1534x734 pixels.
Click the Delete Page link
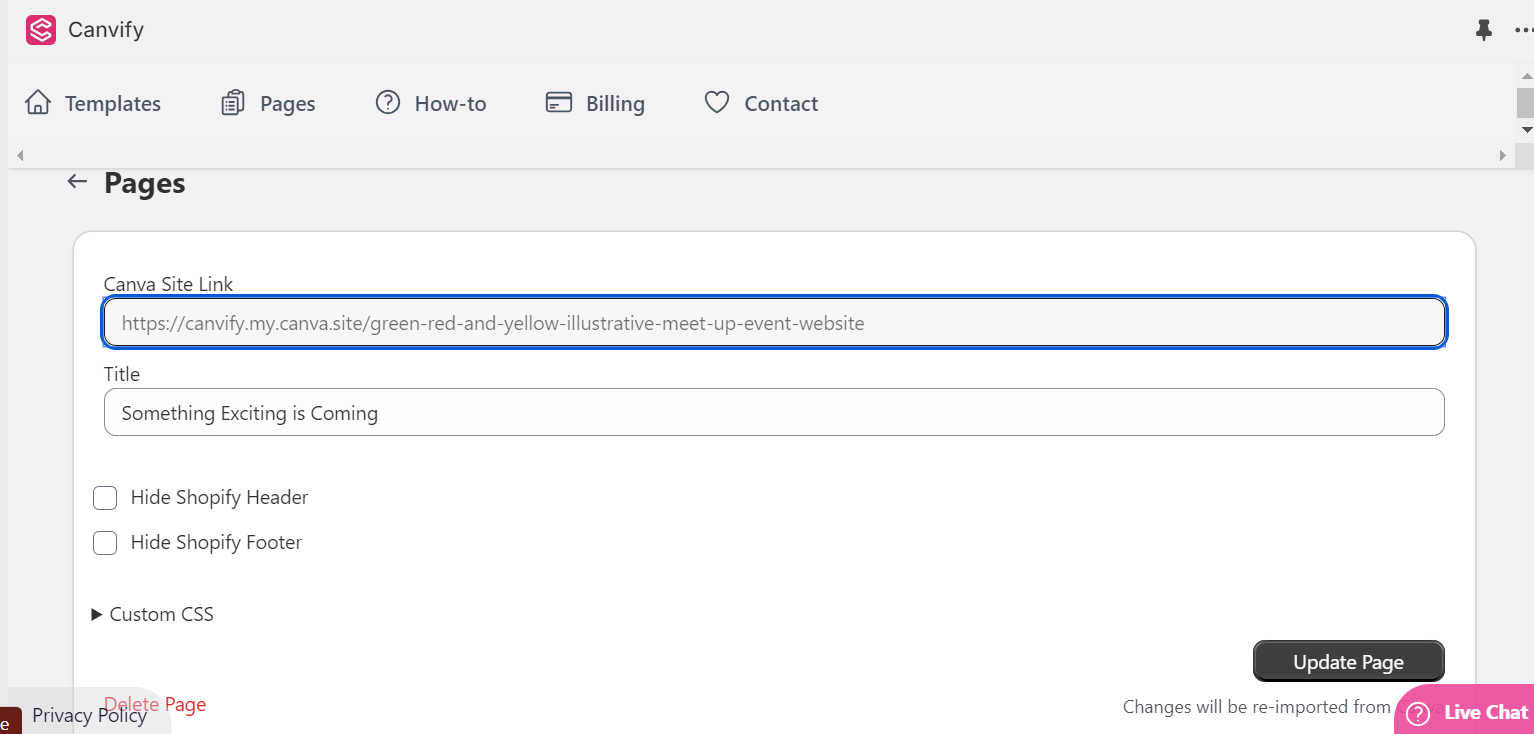tap(155, 704)
